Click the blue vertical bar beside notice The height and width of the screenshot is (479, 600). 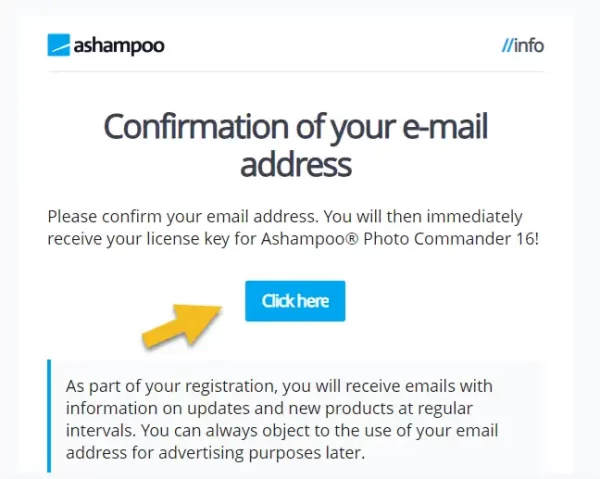[x=49, y=416]
